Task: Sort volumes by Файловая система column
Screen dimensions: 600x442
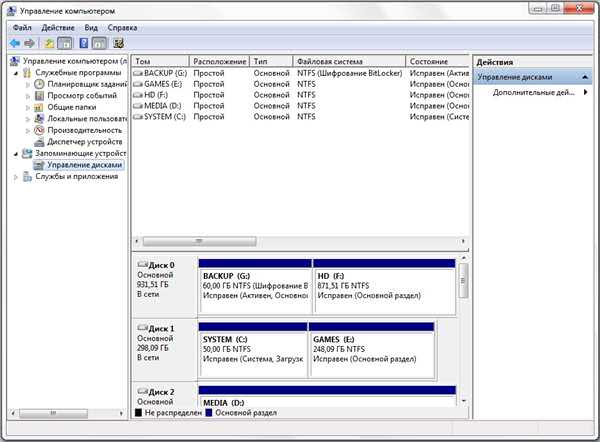Action: (349, 61)
